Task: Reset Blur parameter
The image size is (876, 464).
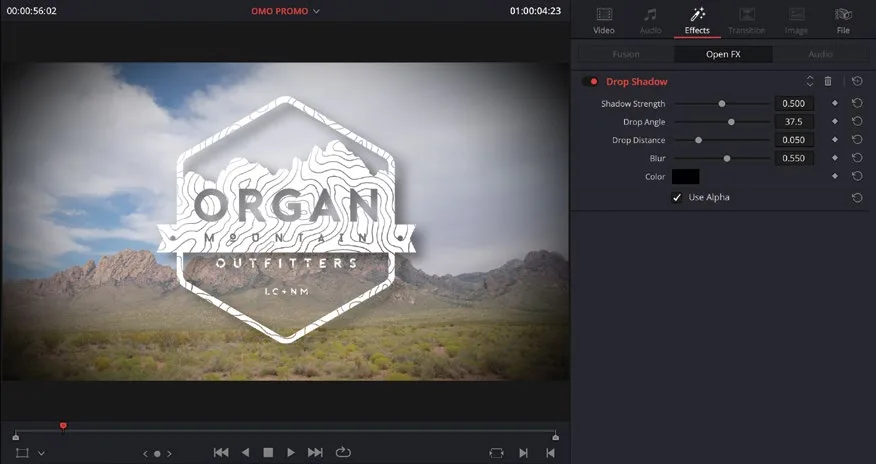Action: click(857, 158)
